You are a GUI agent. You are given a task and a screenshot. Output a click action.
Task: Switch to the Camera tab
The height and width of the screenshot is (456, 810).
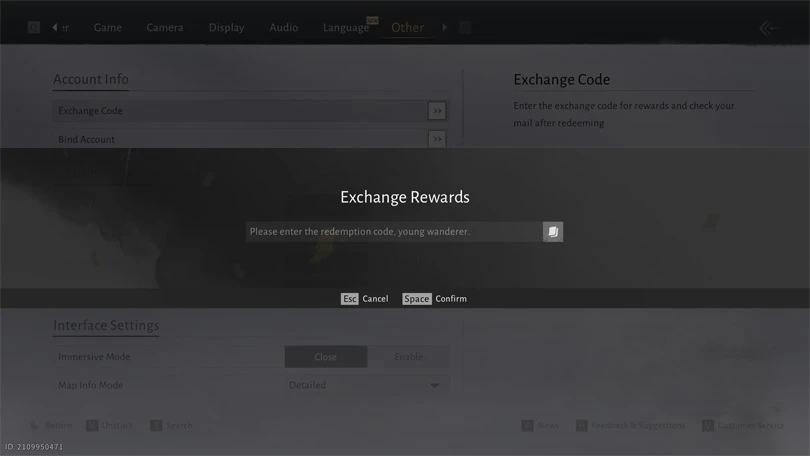tap(164, 27)
